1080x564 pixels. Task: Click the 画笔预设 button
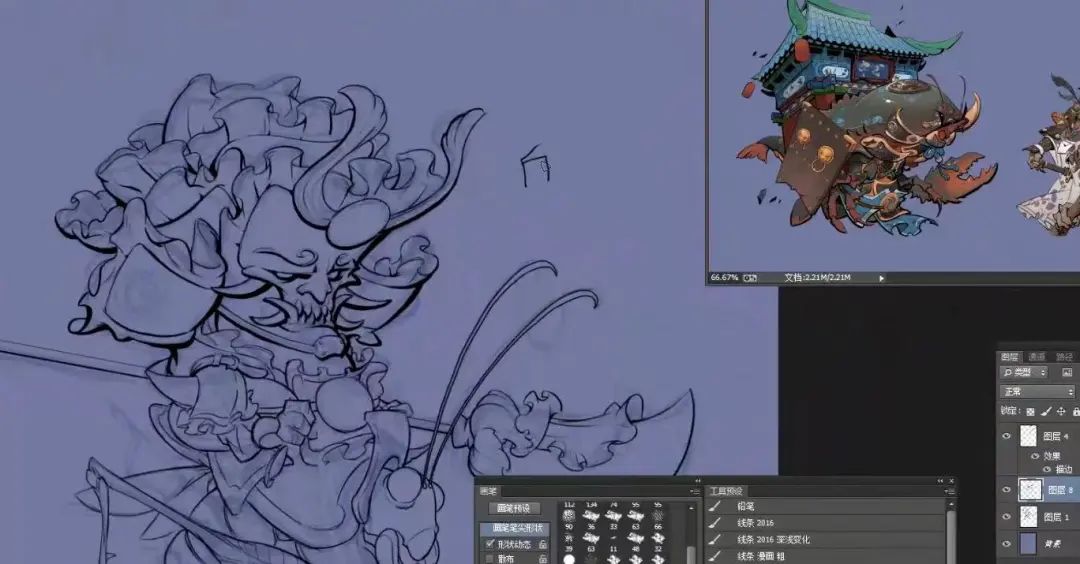coord(515,509)
